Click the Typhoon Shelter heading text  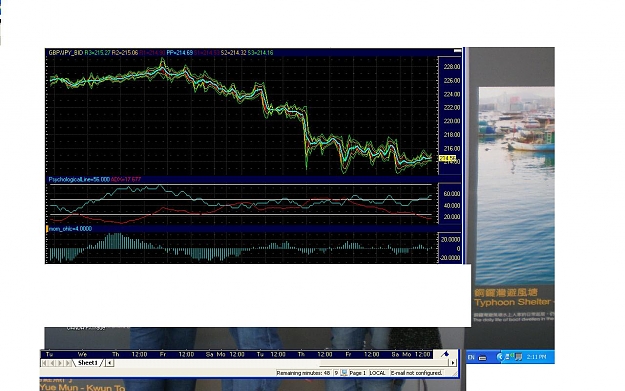point(513,302)
